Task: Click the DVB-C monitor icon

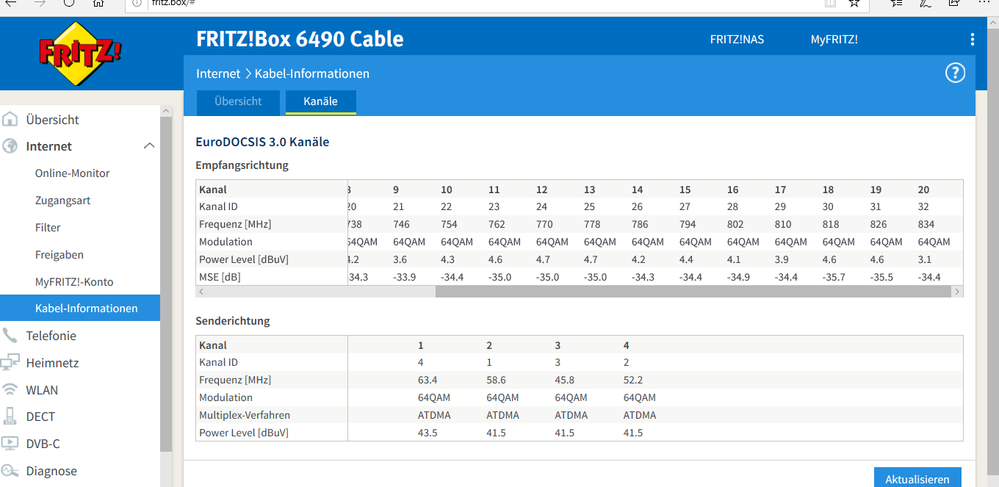Action: 10,444
